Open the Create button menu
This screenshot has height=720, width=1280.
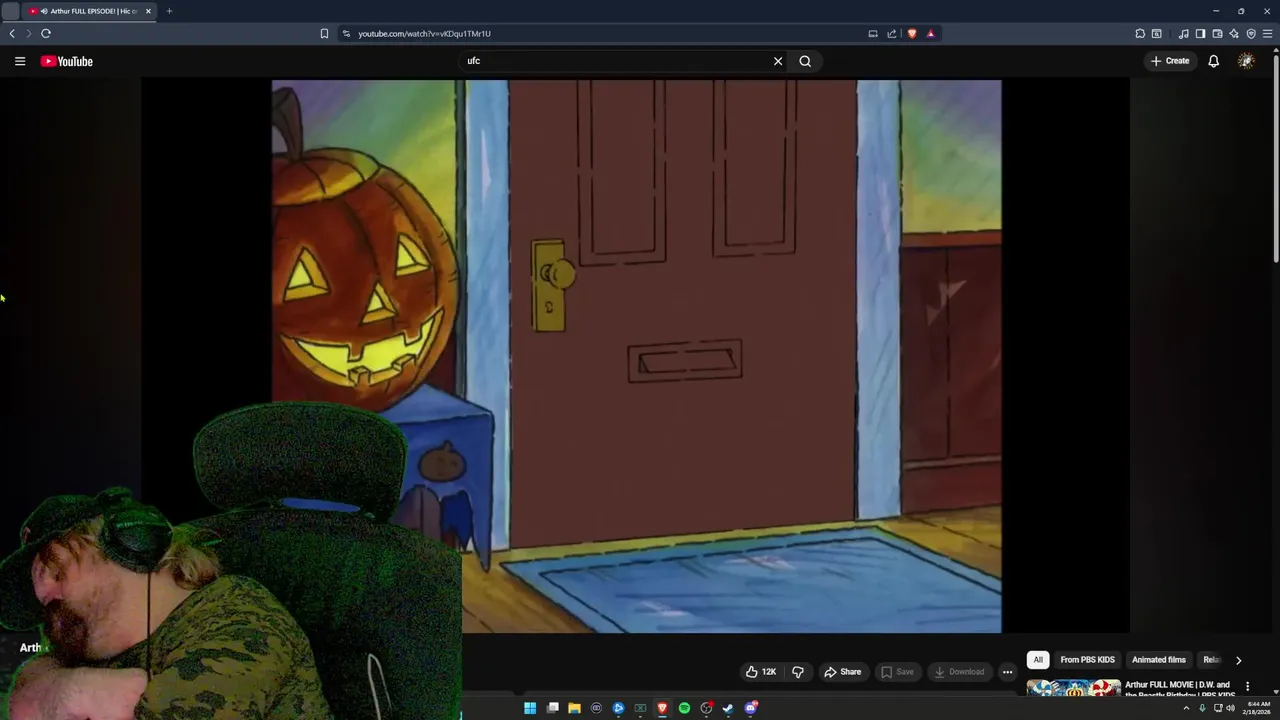pyautogui.click(x=1170, y=61)
